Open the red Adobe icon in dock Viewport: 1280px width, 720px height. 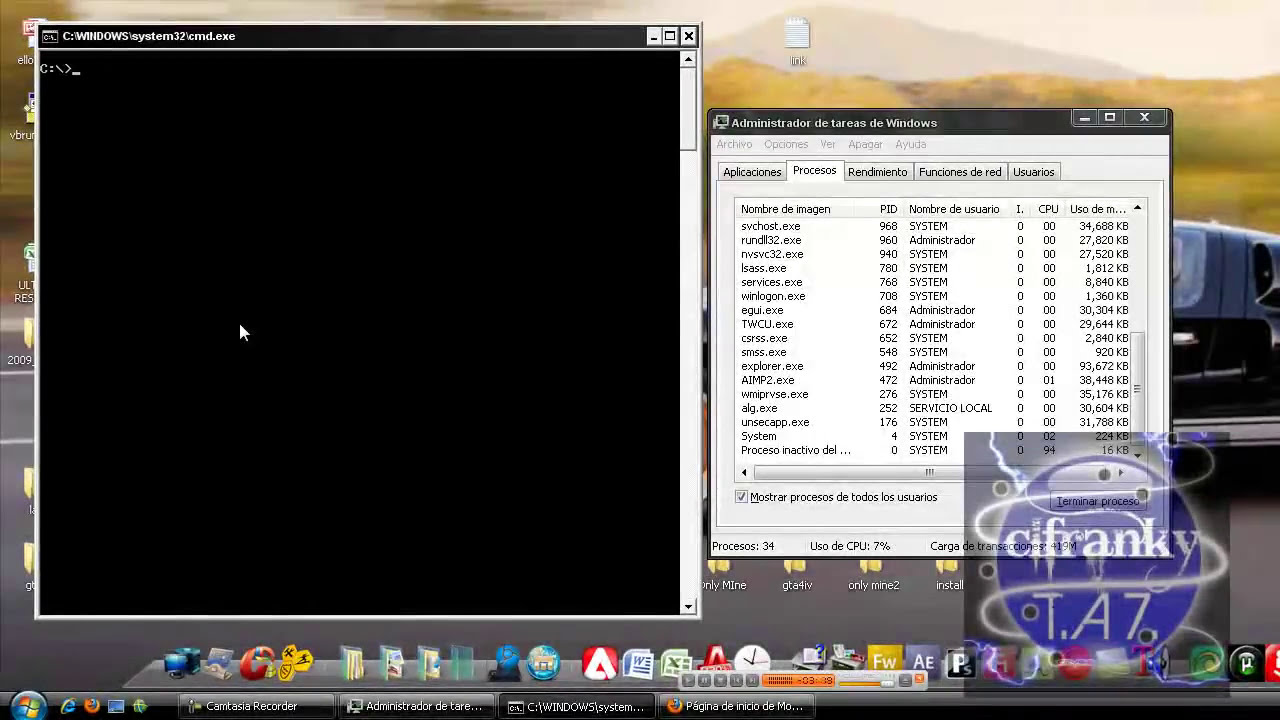pos(600,664)
